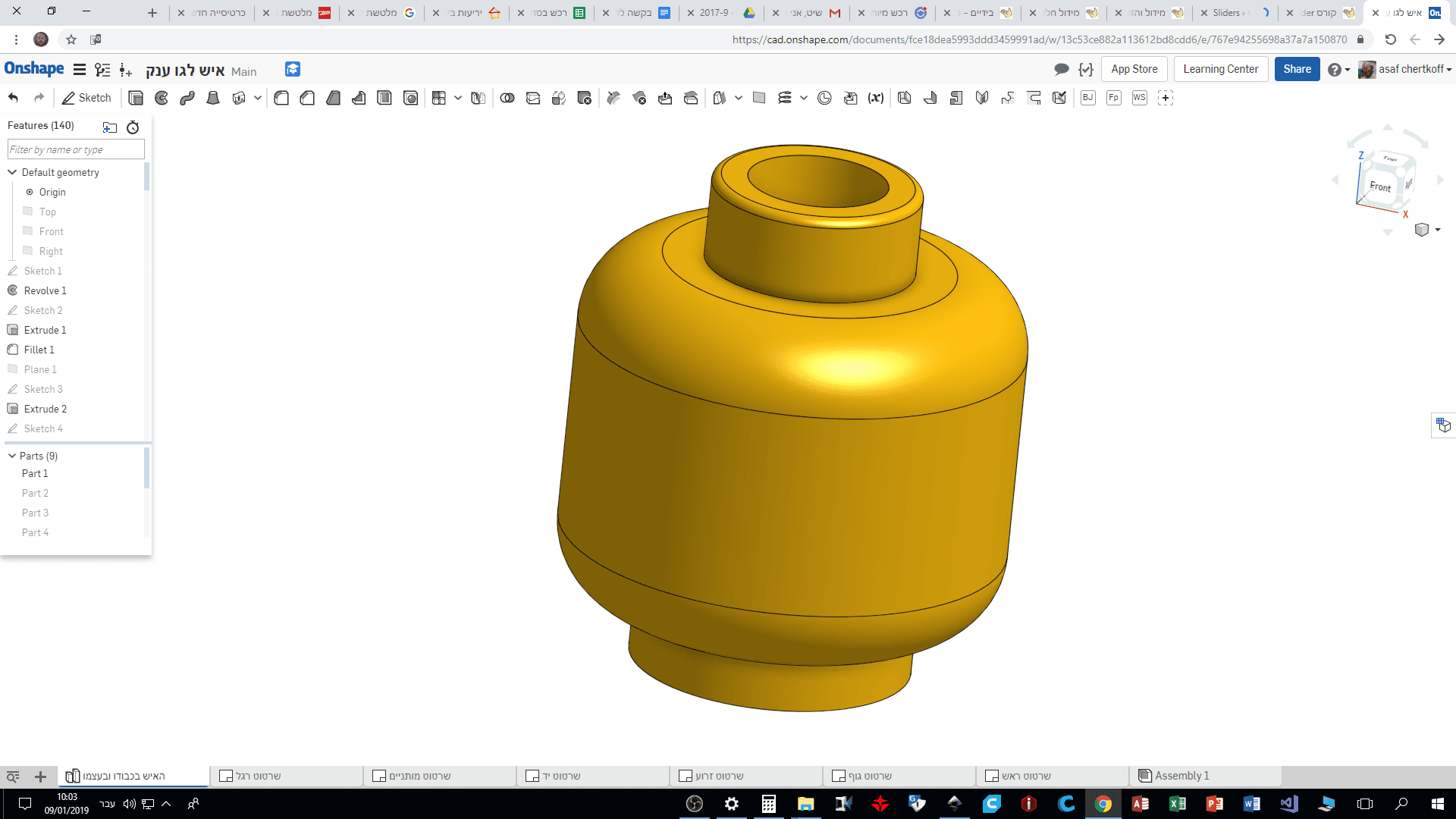Switch to the שרטוט מותניים tab

click(440, 776)
